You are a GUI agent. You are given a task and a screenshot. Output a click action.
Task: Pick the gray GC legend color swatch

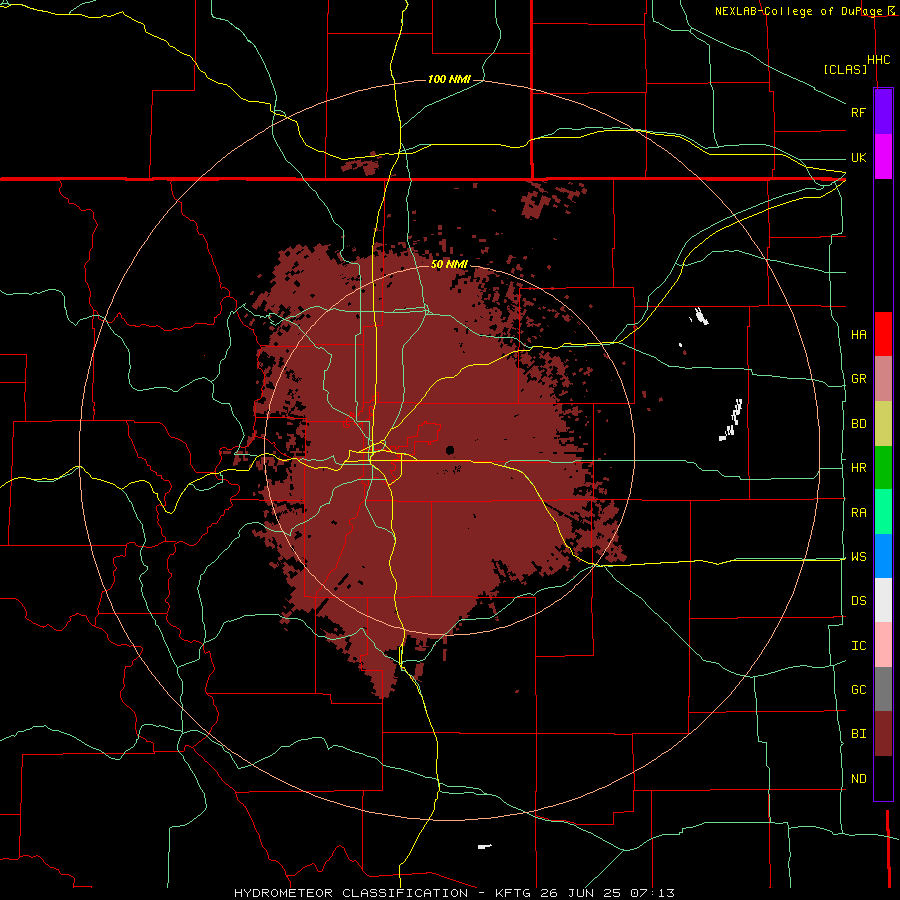883,689
